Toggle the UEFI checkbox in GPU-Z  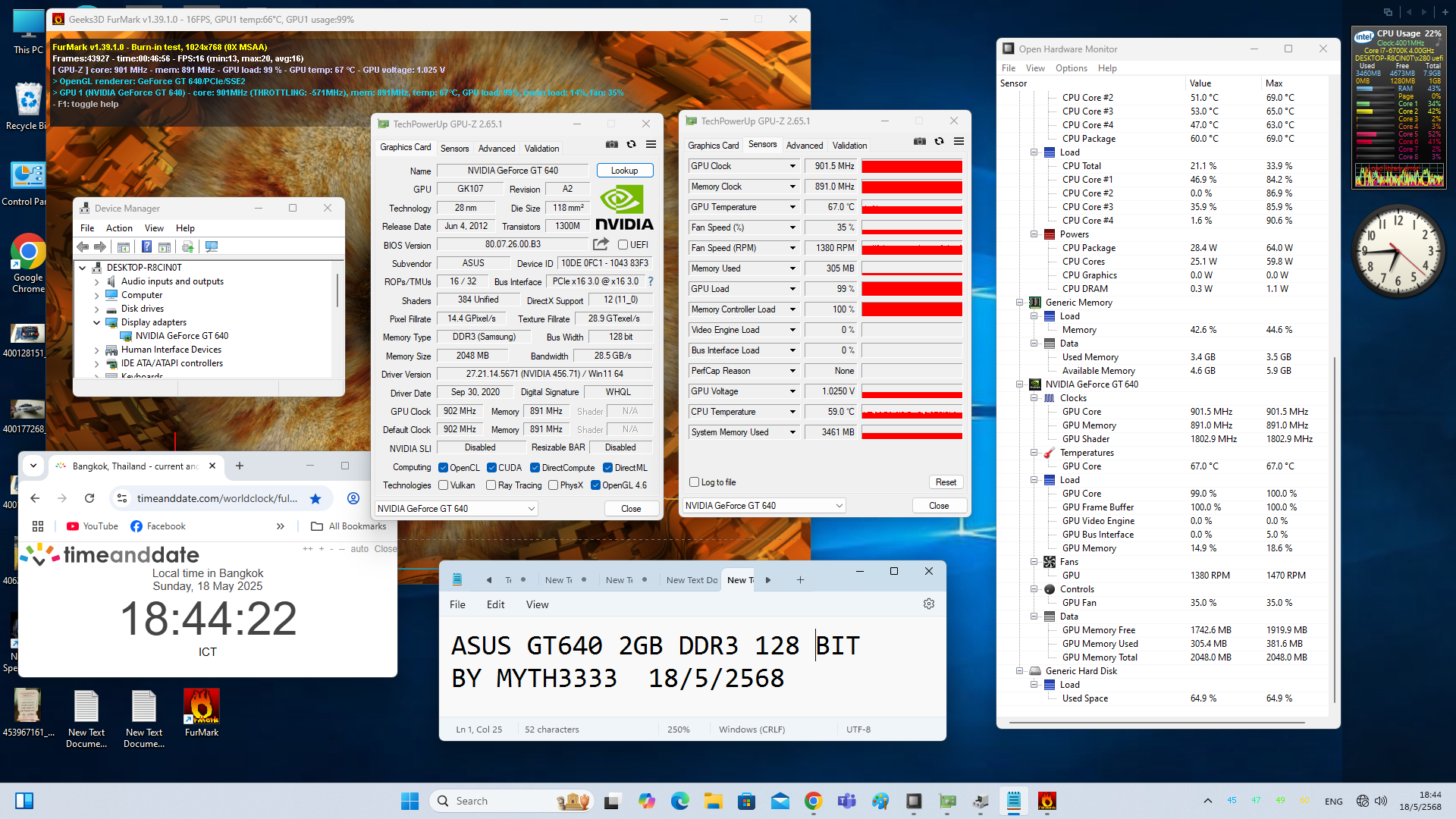point(623,245)
